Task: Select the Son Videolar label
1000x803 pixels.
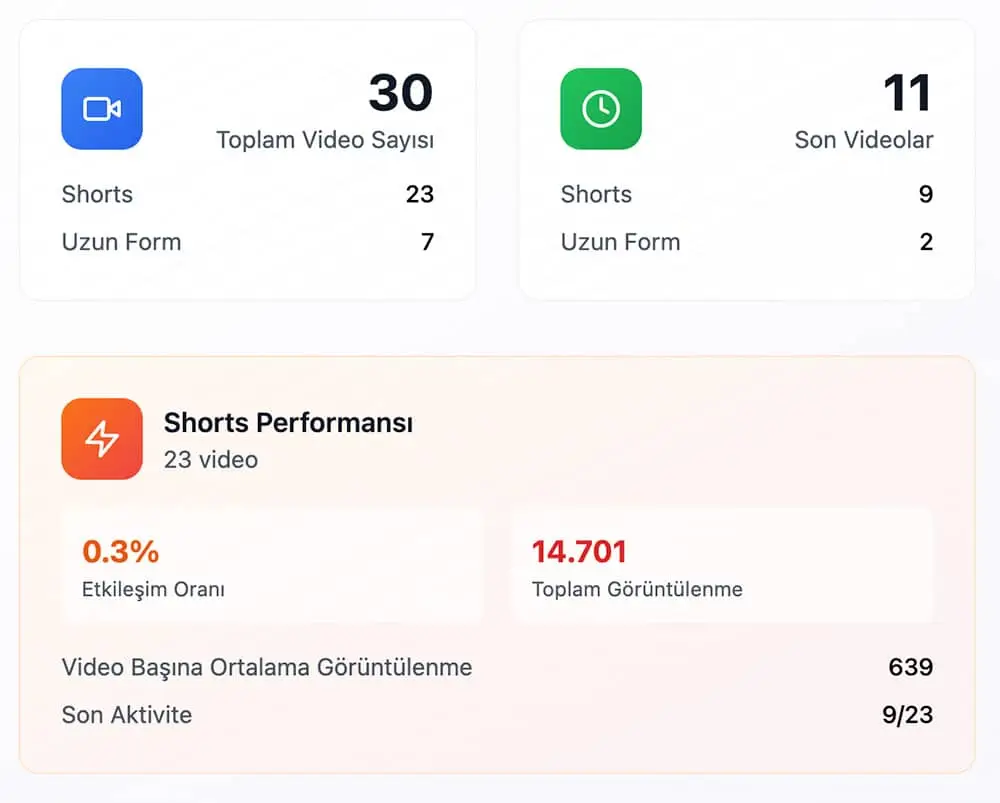Action: pyautogui.click(x=864, y=140)
